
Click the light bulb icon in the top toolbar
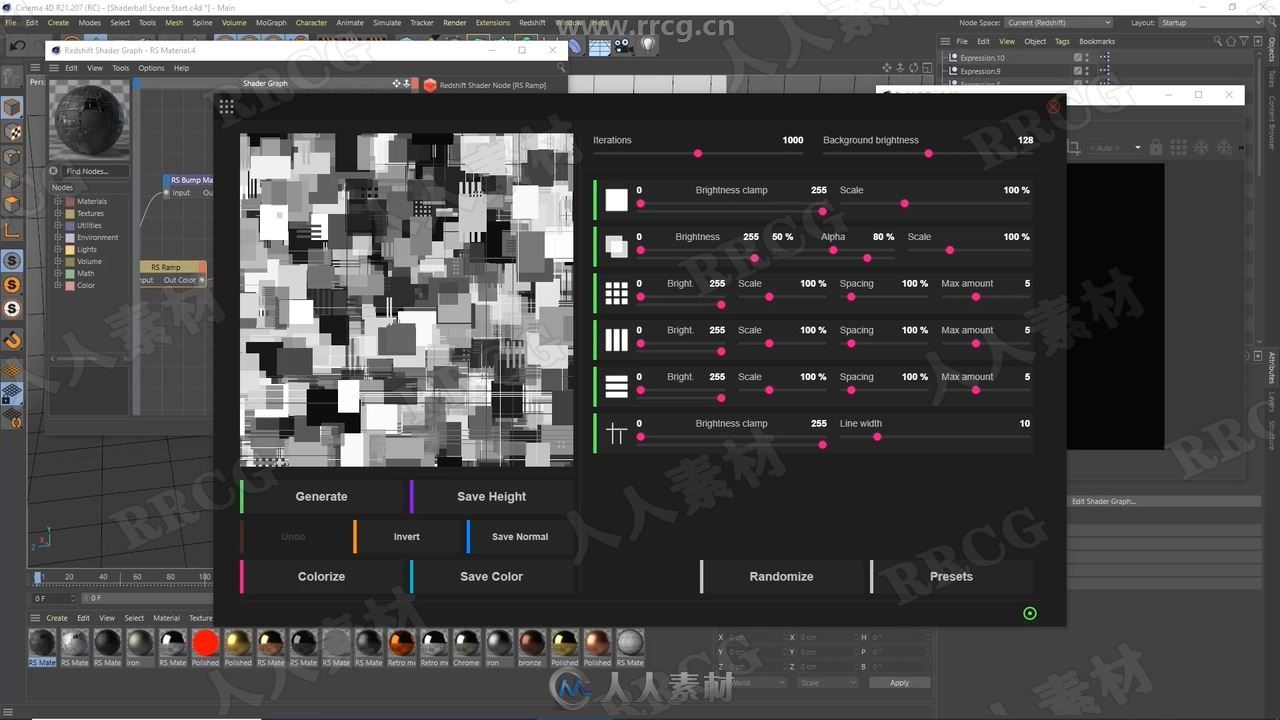coord(648,45)
